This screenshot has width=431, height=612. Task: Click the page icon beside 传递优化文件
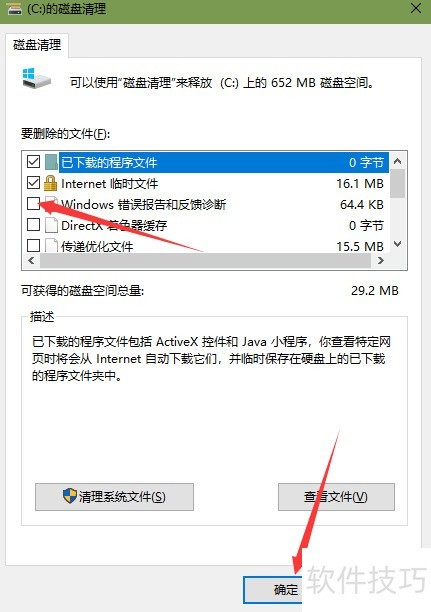[51, 245]
